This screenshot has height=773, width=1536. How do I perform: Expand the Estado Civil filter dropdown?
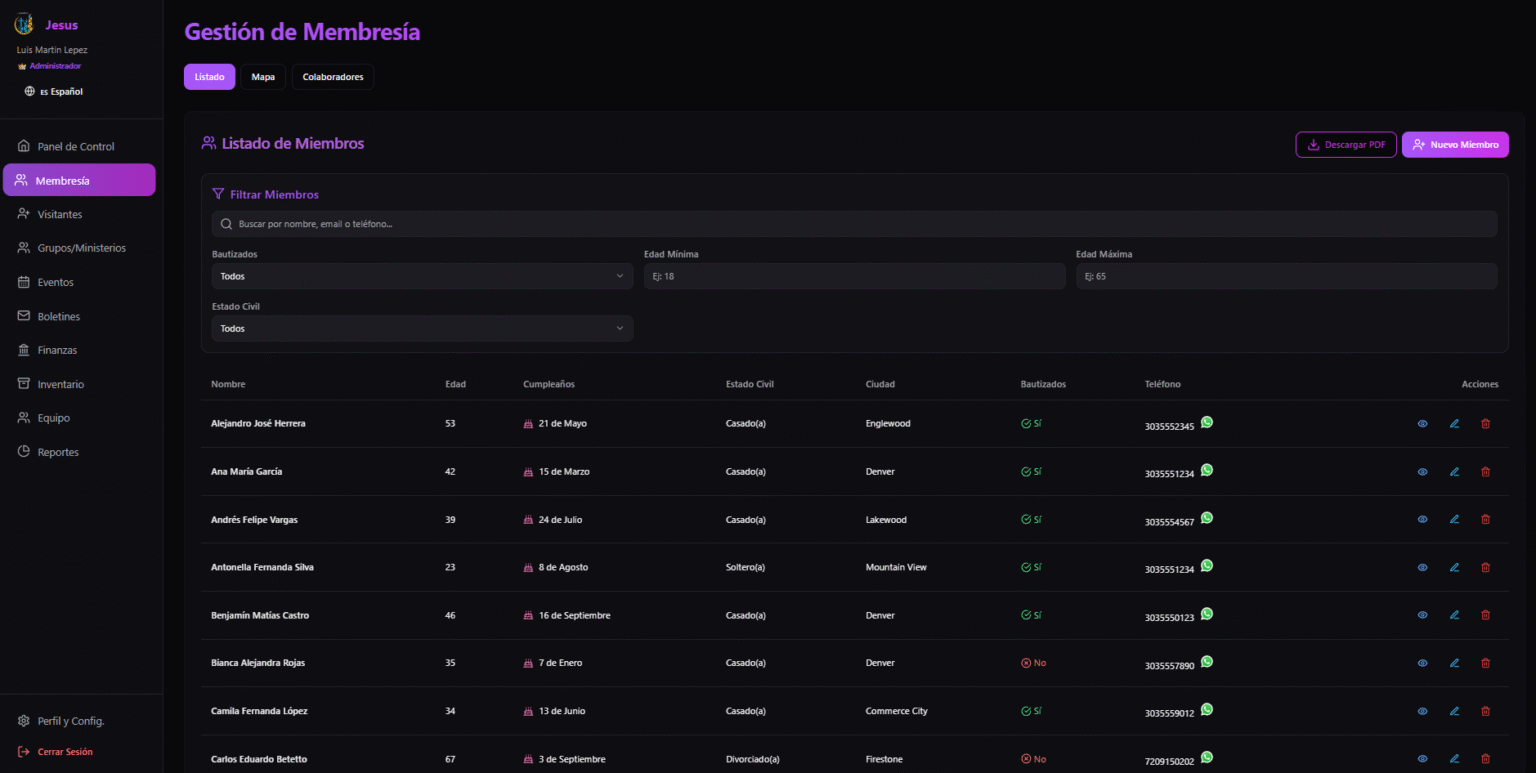422,329
